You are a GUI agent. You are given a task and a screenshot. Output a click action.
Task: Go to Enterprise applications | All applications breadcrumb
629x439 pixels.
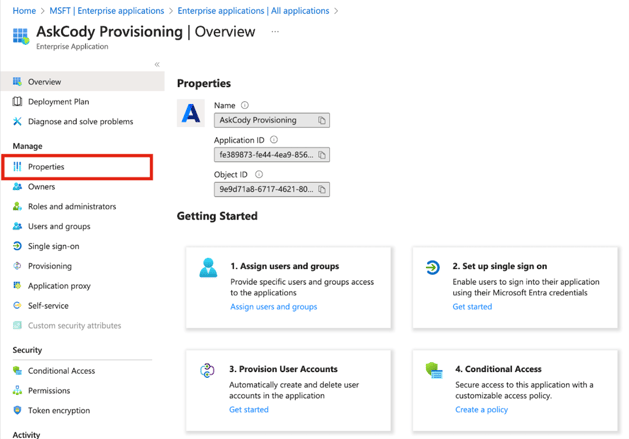(x=253, y=11)
